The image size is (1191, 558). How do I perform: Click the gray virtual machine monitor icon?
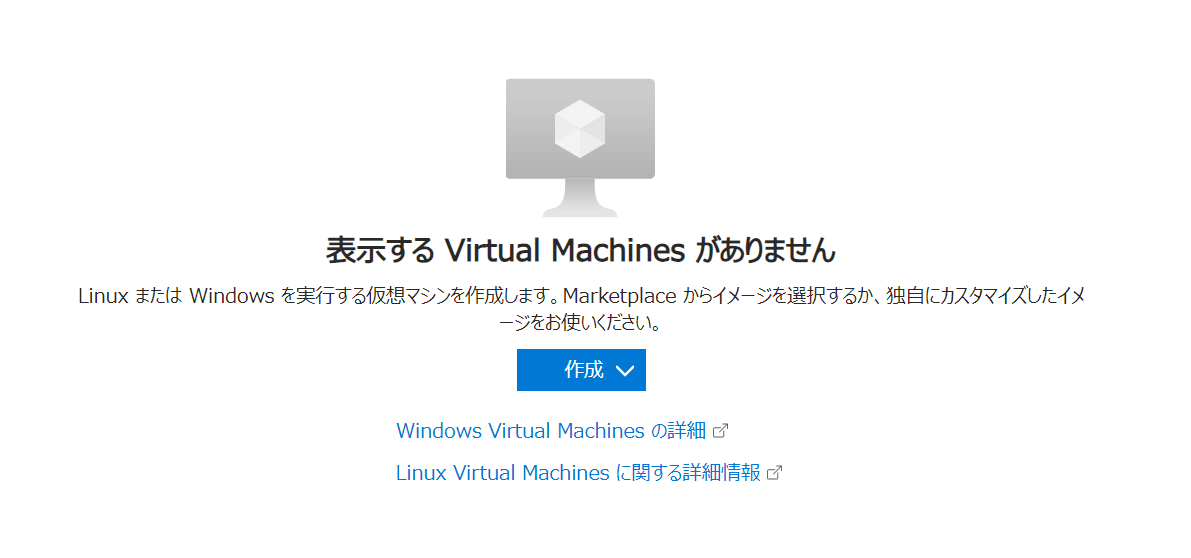(580, 147)
